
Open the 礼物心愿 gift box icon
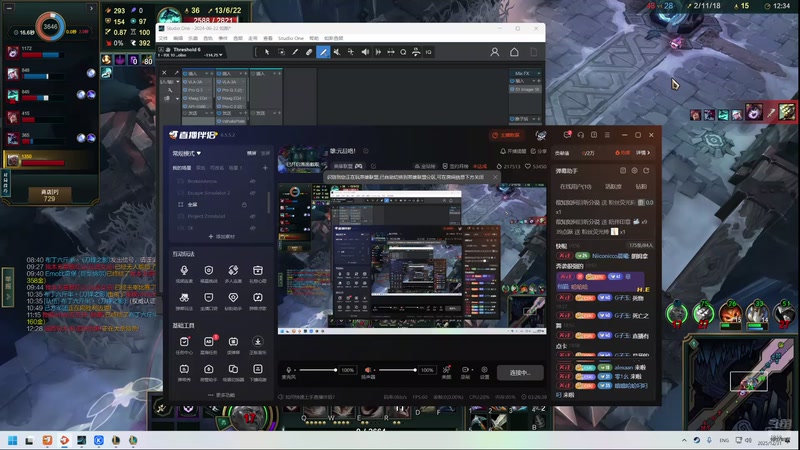258,270
